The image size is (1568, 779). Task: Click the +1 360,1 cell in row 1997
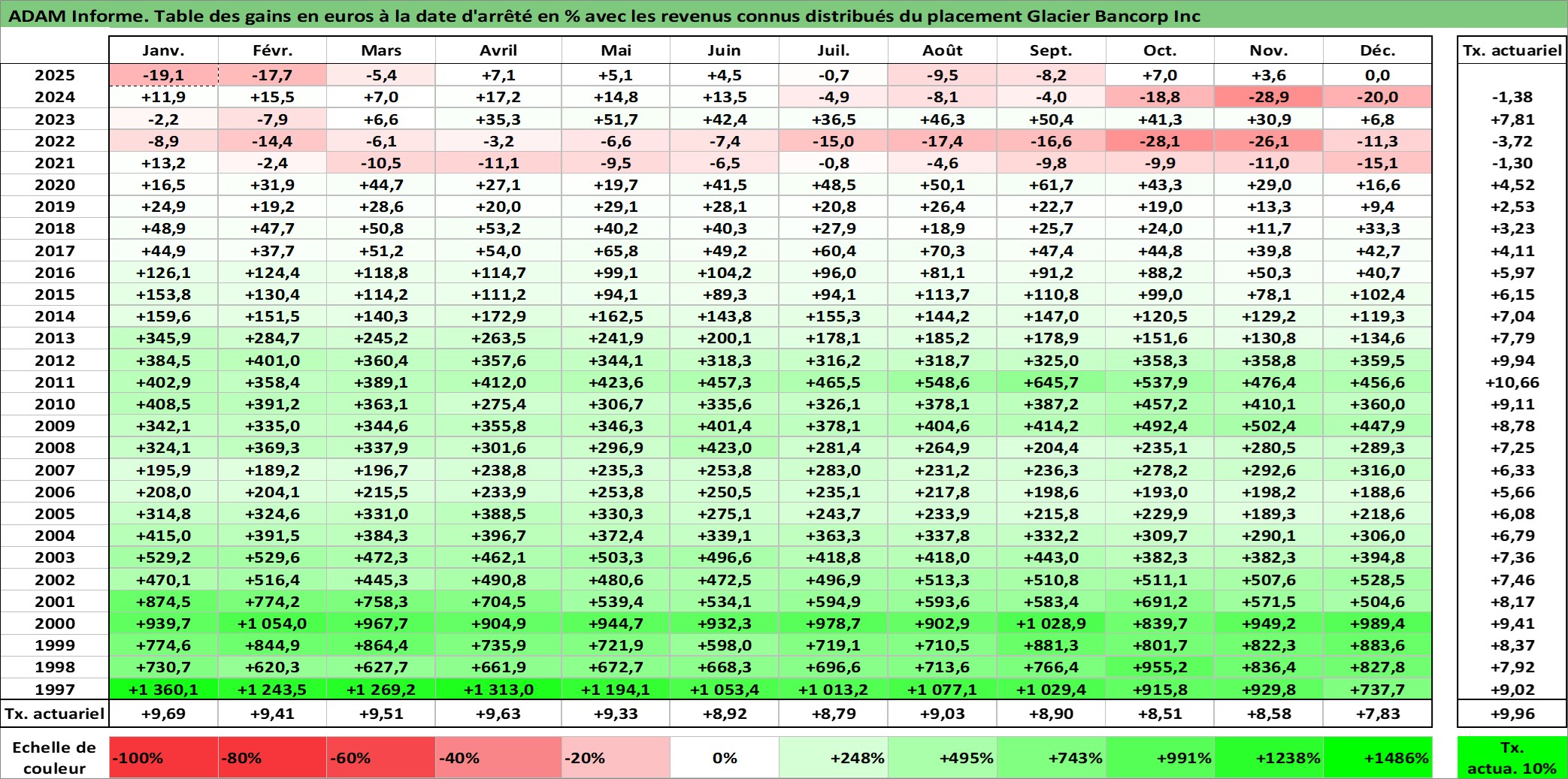coord(163,689)
